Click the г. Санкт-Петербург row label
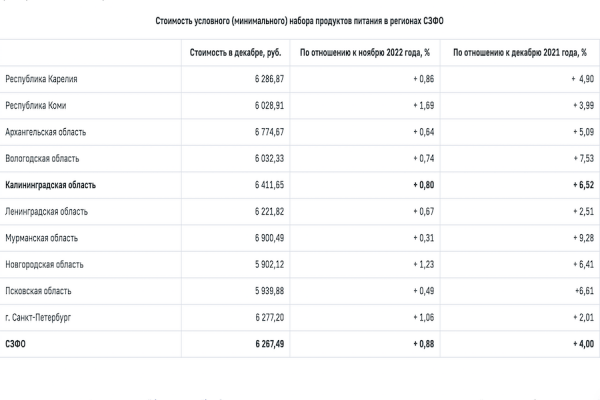Viewport: 600px width, 400px height. 38,318
